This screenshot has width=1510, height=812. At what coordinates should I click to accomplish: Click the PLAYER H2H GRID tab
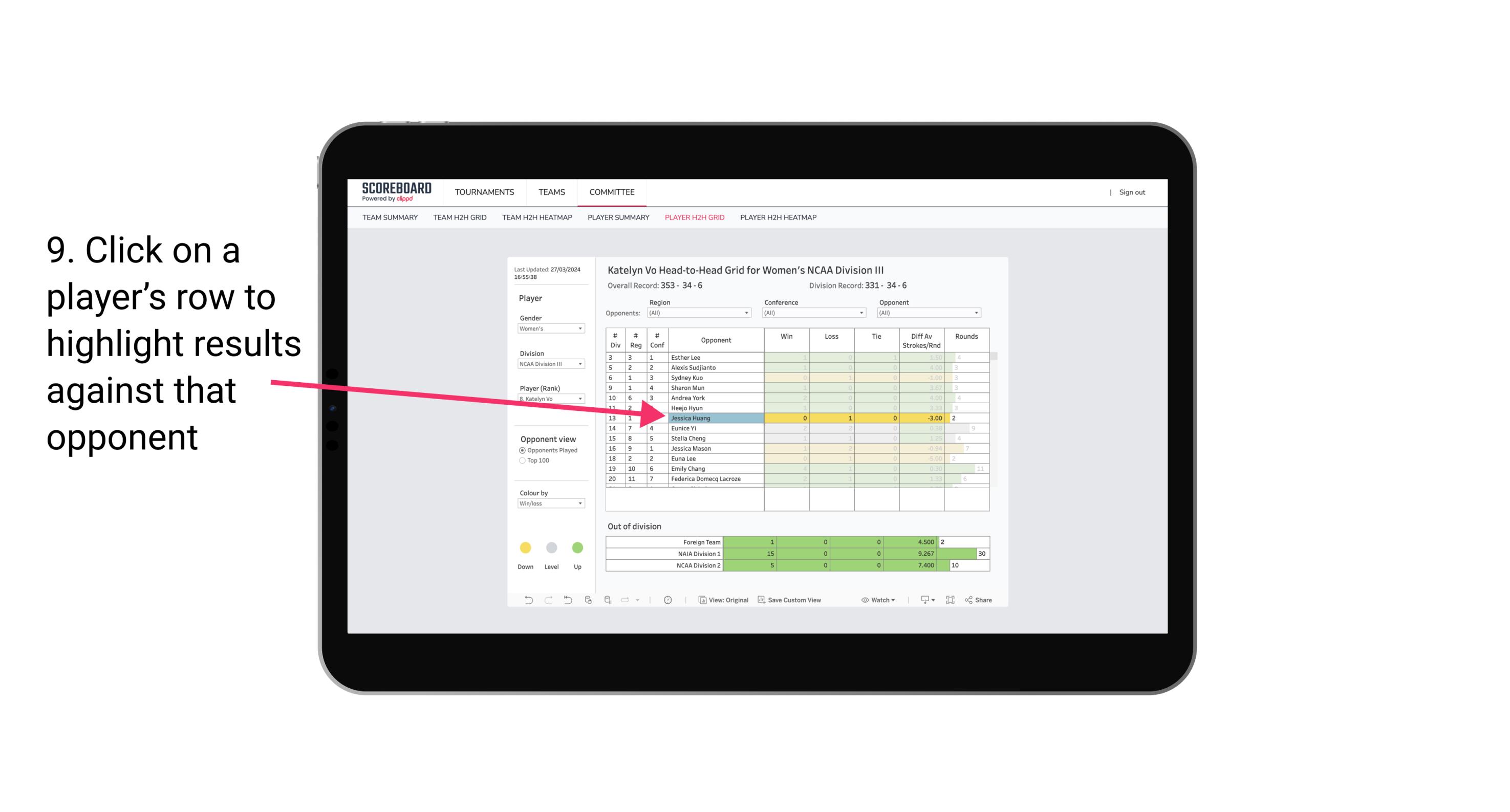[694, 218]
